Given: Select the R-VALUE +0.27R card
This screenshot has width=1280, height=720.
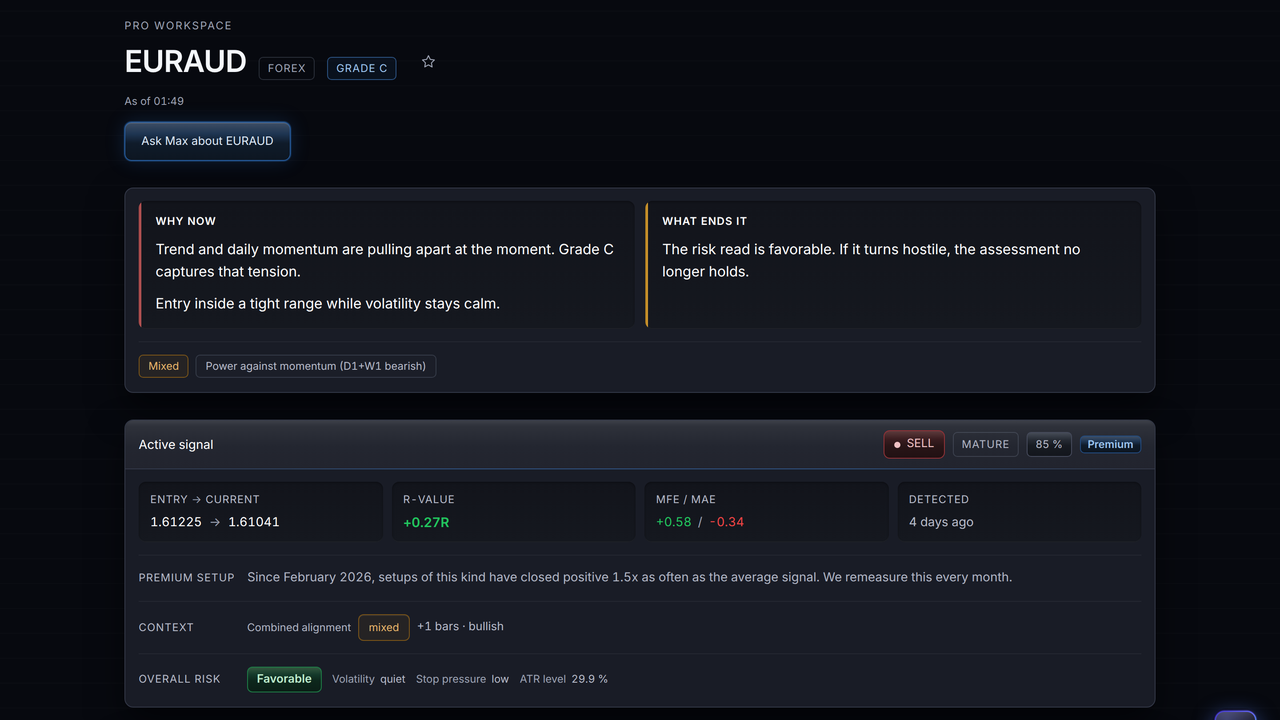Looking at the screenshot, I should [x=513, y=511].
